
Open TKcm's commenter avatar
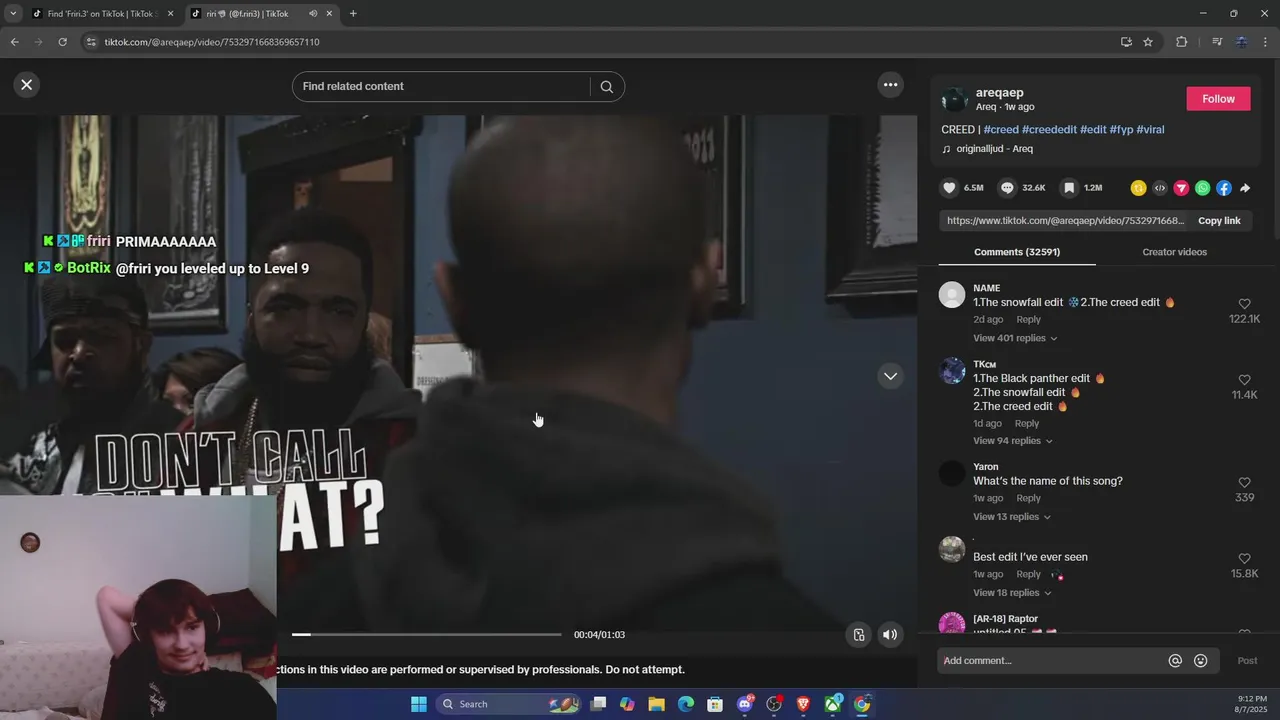[952, 371]
